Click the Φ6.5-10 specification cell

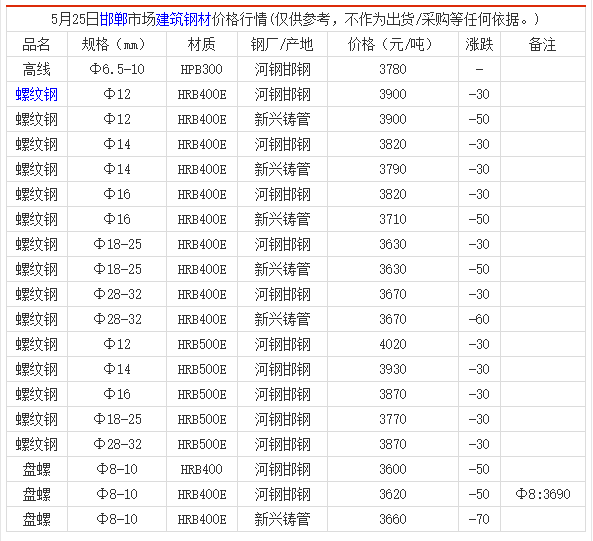[x=117, y=69]
